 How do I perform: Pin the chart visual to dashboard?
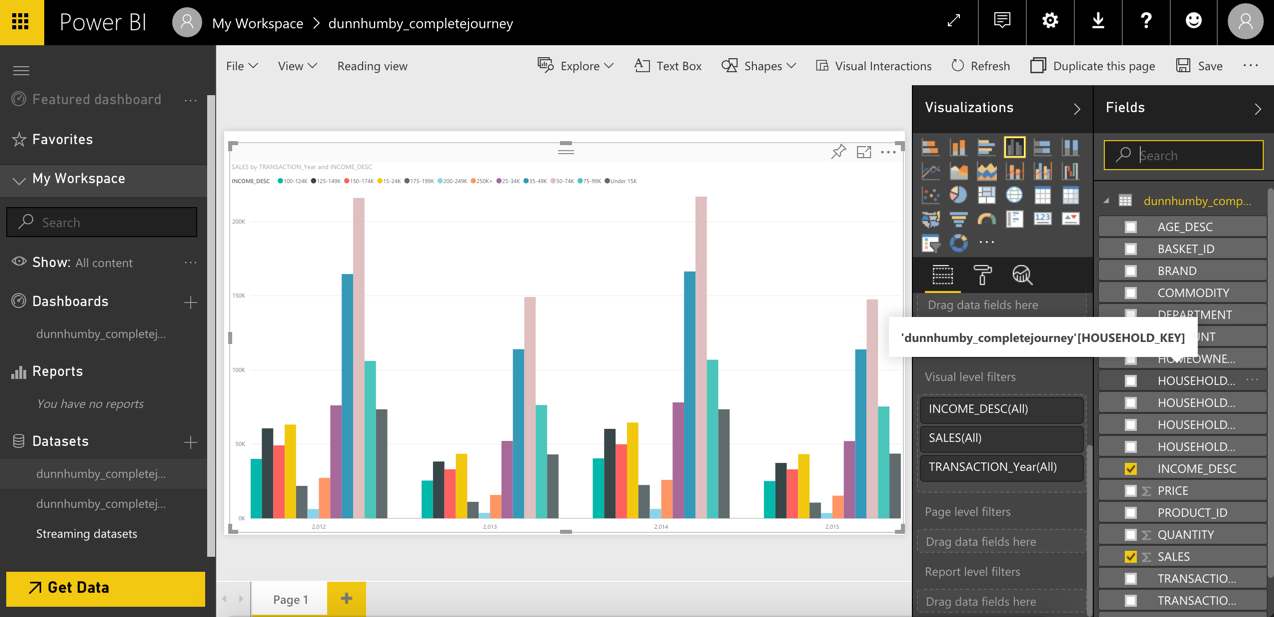pyautogui.click(x=838, y=152)
